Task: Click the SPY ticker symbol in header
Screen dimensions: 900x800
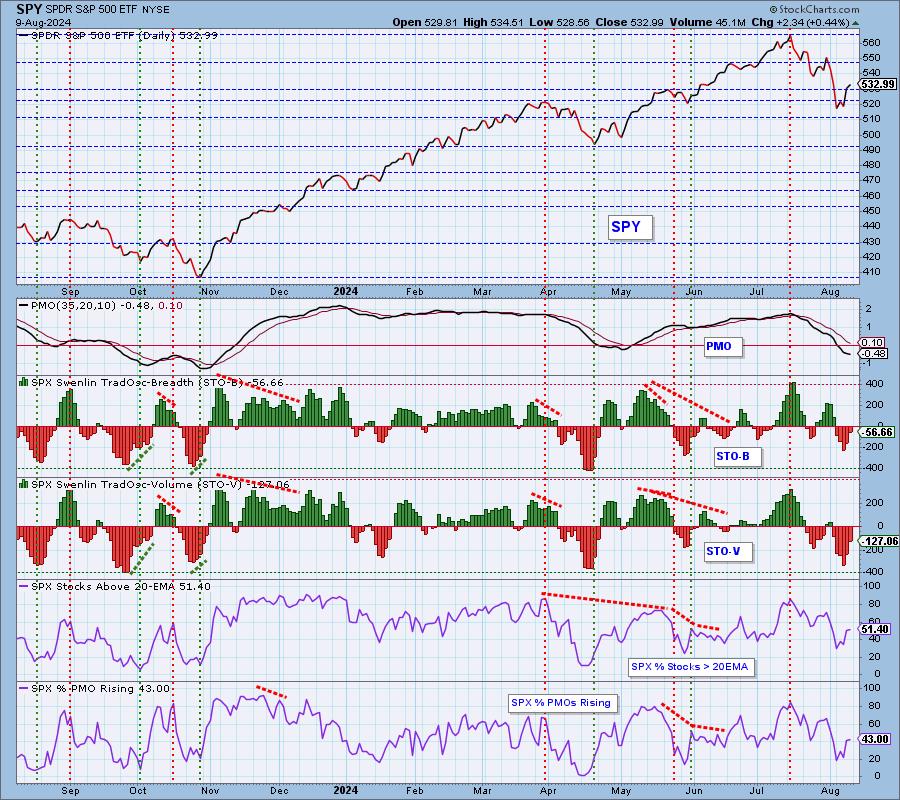Action: 29,9
